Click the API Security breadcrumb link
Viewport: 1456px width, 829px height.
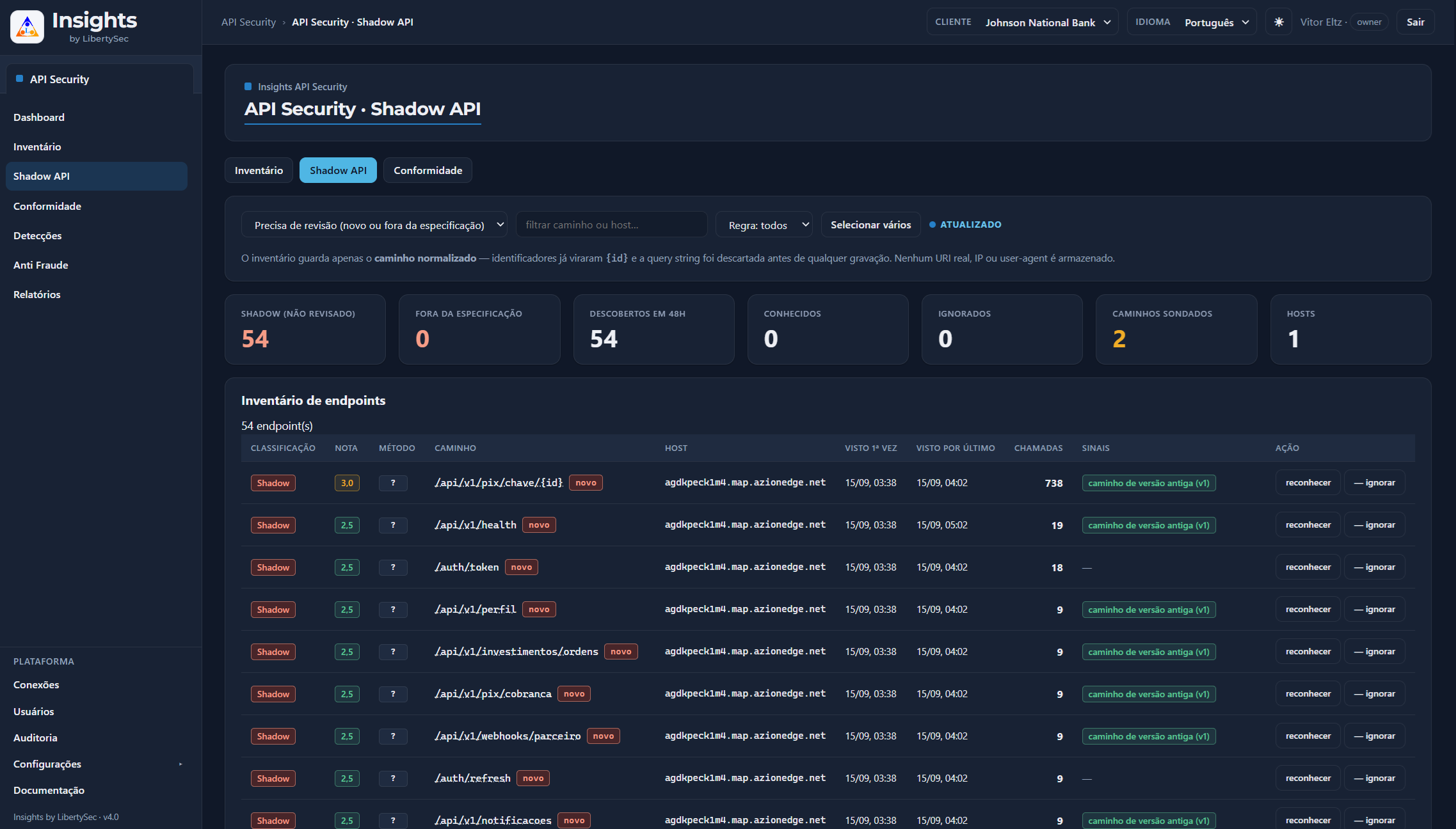point(248,22)
